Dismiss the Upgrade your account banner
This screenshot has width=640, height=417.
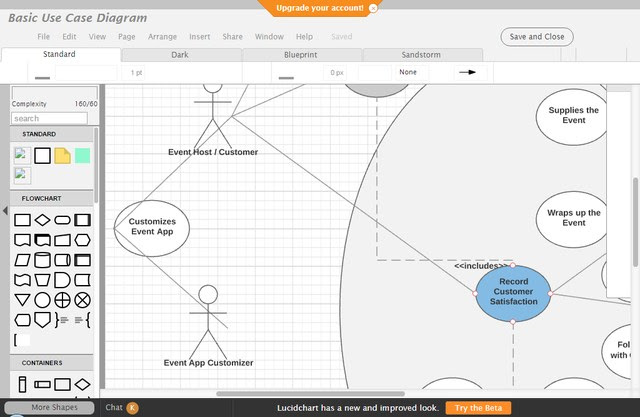point(373,8)
